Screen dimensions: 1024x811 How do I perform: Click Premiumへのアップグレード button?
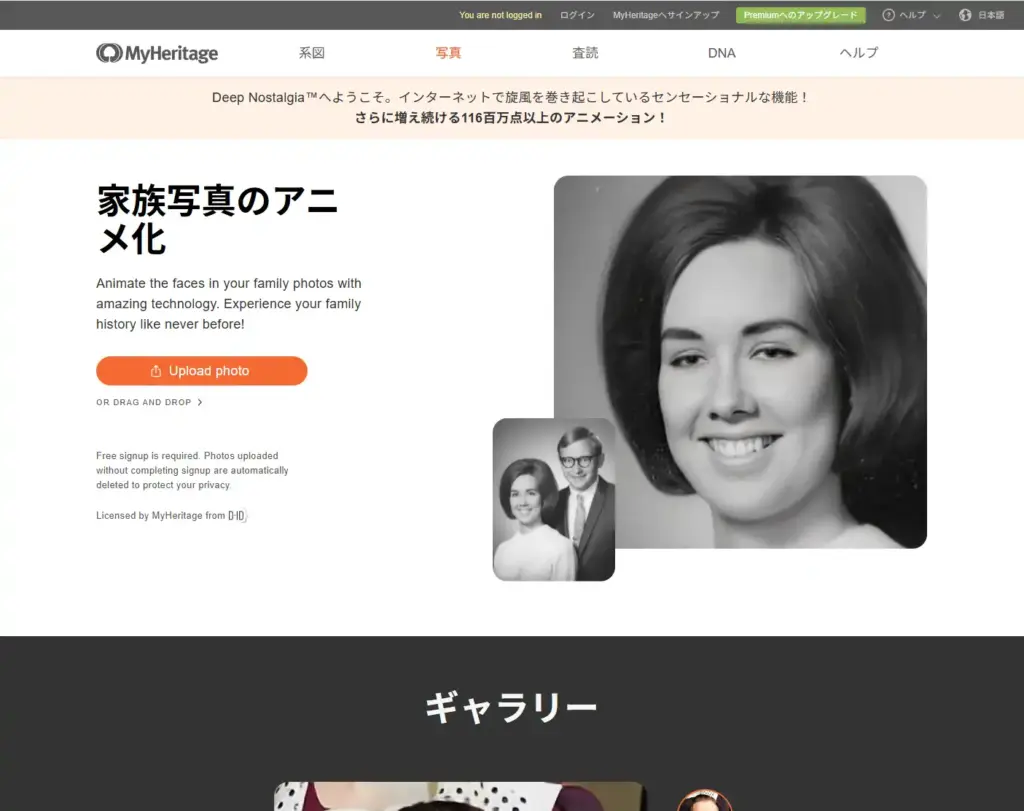click(x=801, y=15)
